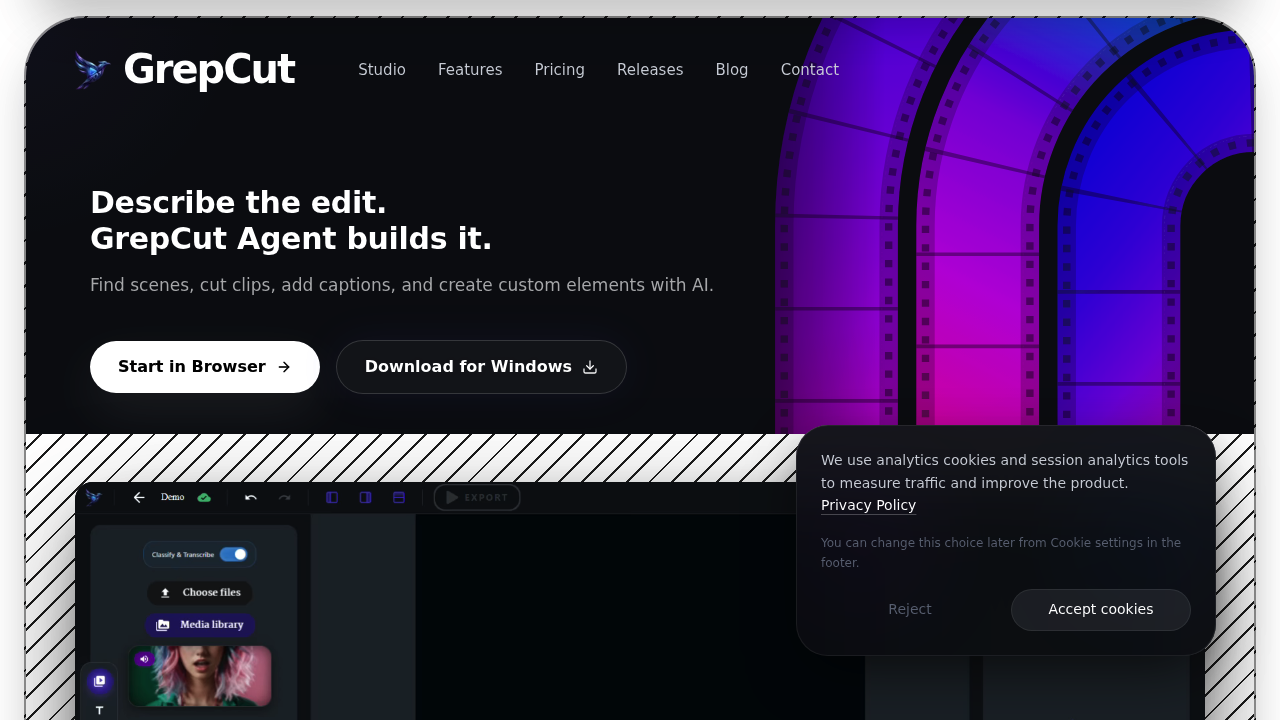Toggle the bottom panel layout icon

click(399, 497)
